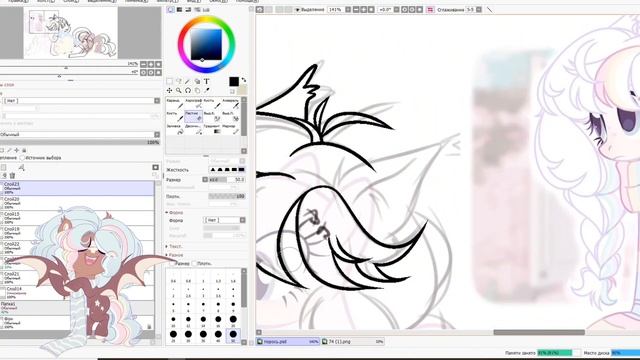Select the Eyedropper color picker tool
640x360 pixels.
[x=207, y=90]
